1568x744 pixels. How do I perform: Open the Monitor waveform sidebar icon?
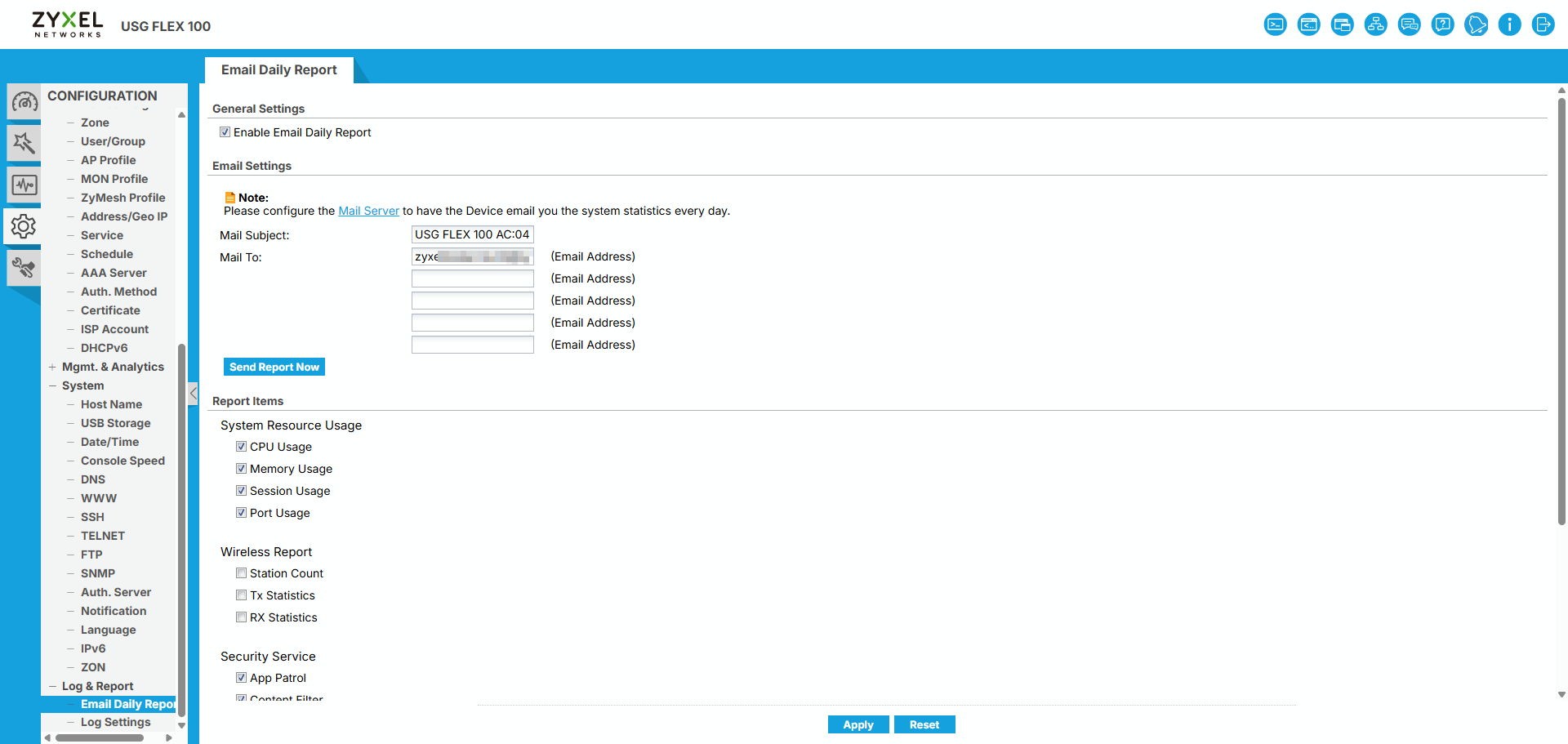pos(24,185)
